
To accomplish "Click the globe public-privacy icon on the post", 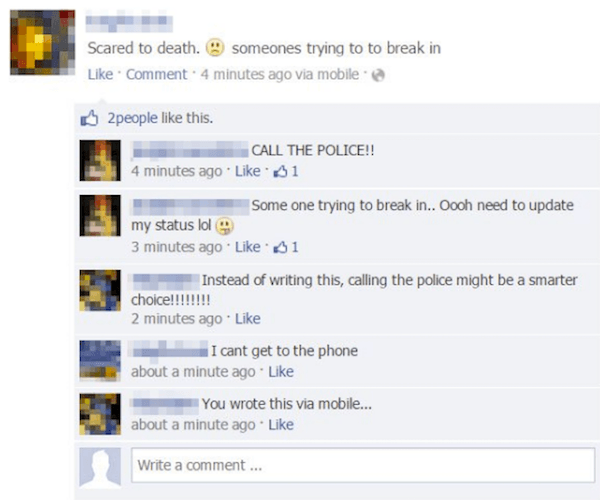I will coord(378,75).
